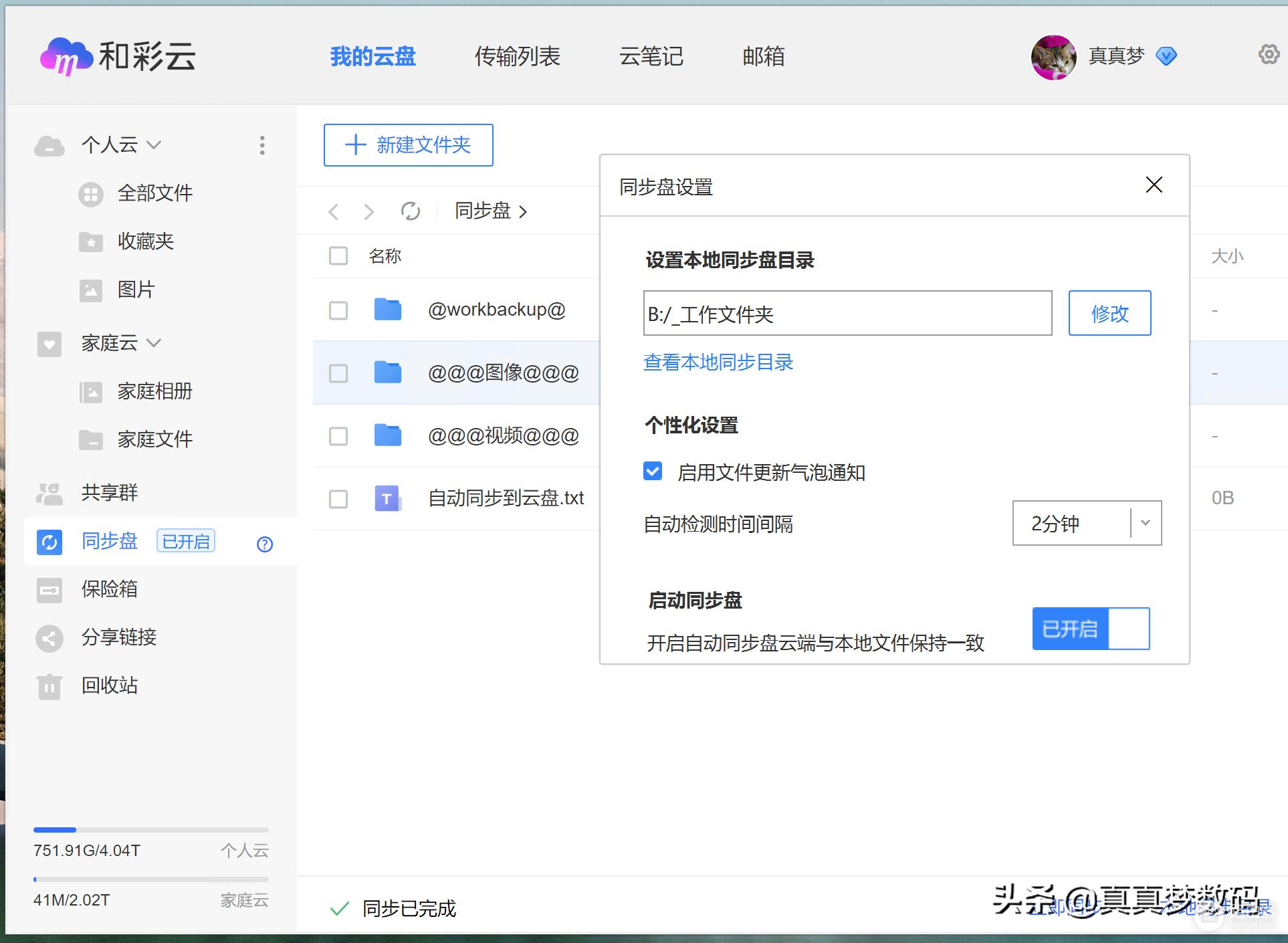Open the 保险箱 safe box

tap(49, 589)
